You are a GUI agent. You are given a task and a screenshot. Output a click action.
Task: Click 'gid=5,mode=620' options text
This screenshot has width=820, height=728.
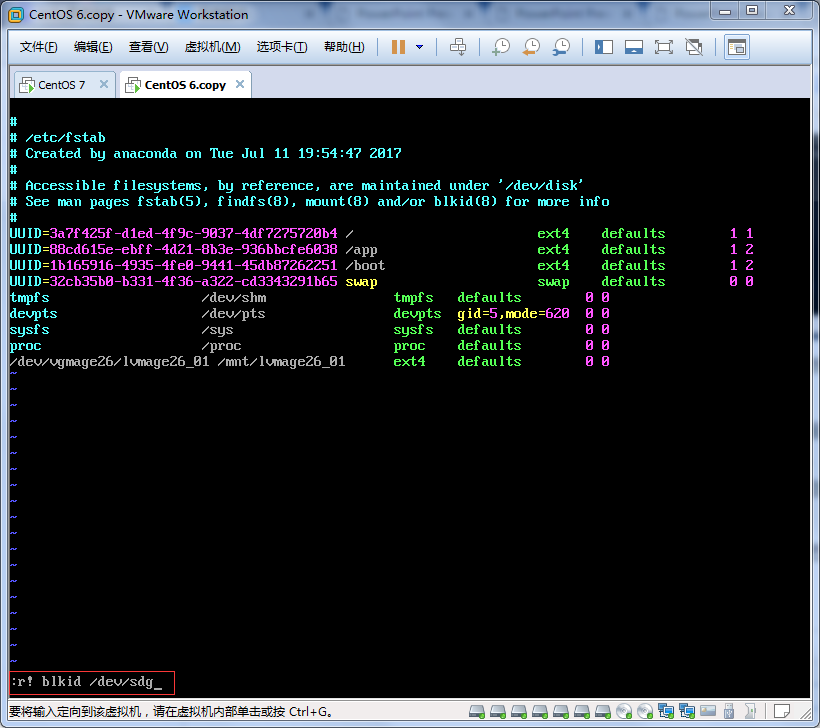tap(513, 314)
